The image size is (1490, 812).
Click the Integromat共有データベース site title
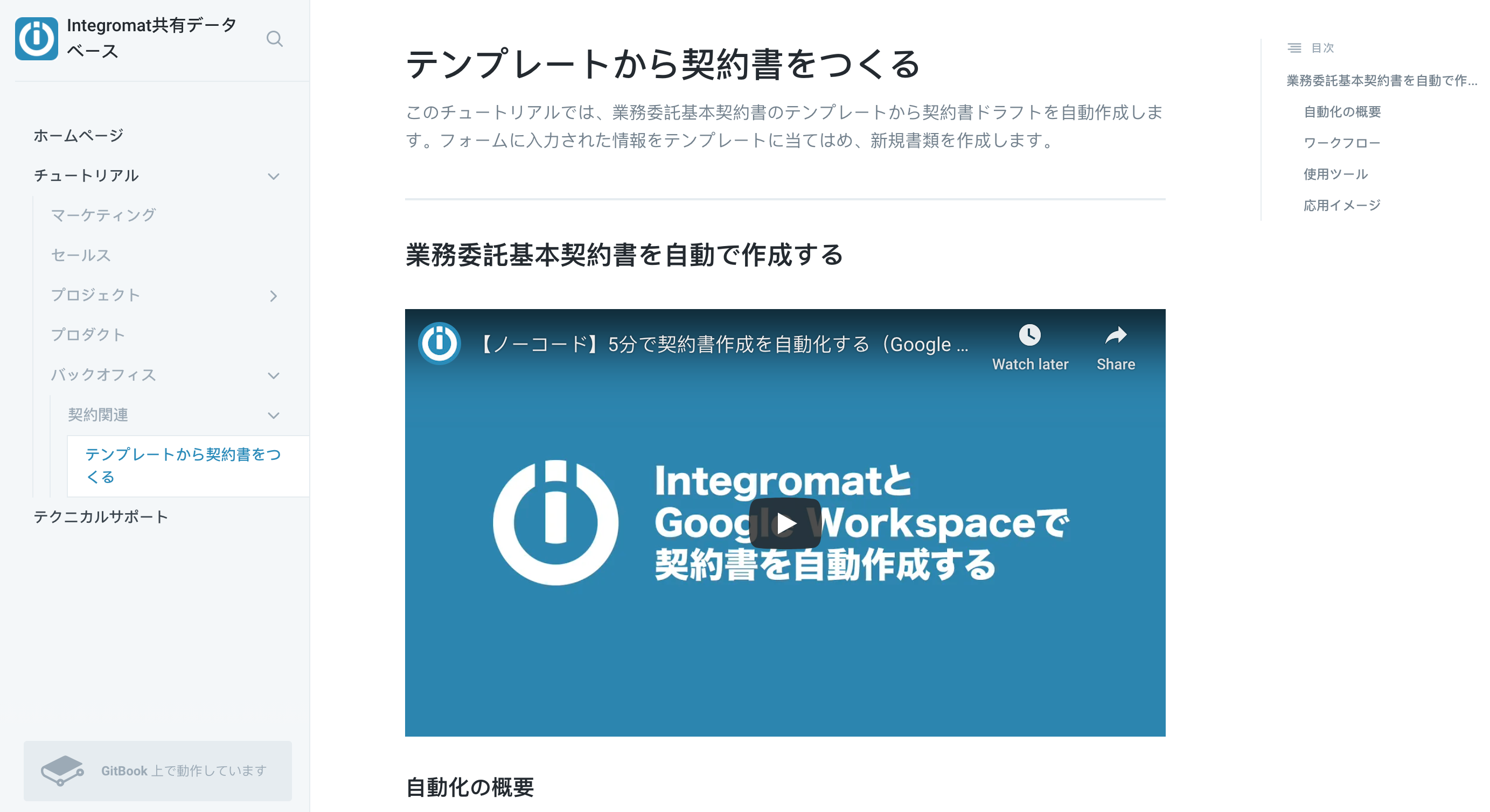[x=151, y=38]
